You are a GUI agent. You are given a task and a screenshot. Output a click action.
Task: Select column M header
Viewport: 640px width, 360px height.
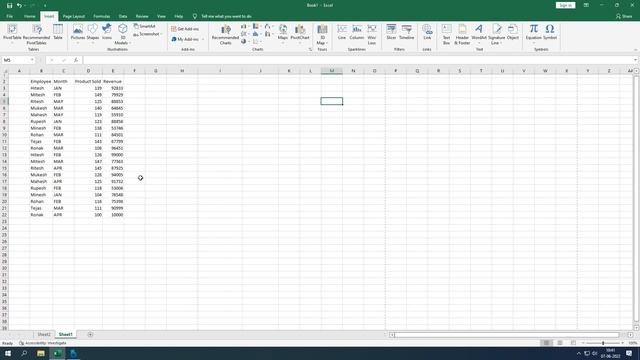[x=331, y=71]
